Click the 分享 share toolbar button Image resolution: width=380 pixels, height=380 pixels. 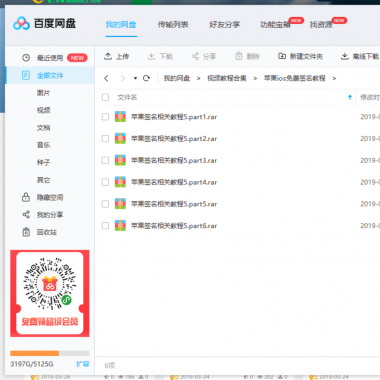204,56
